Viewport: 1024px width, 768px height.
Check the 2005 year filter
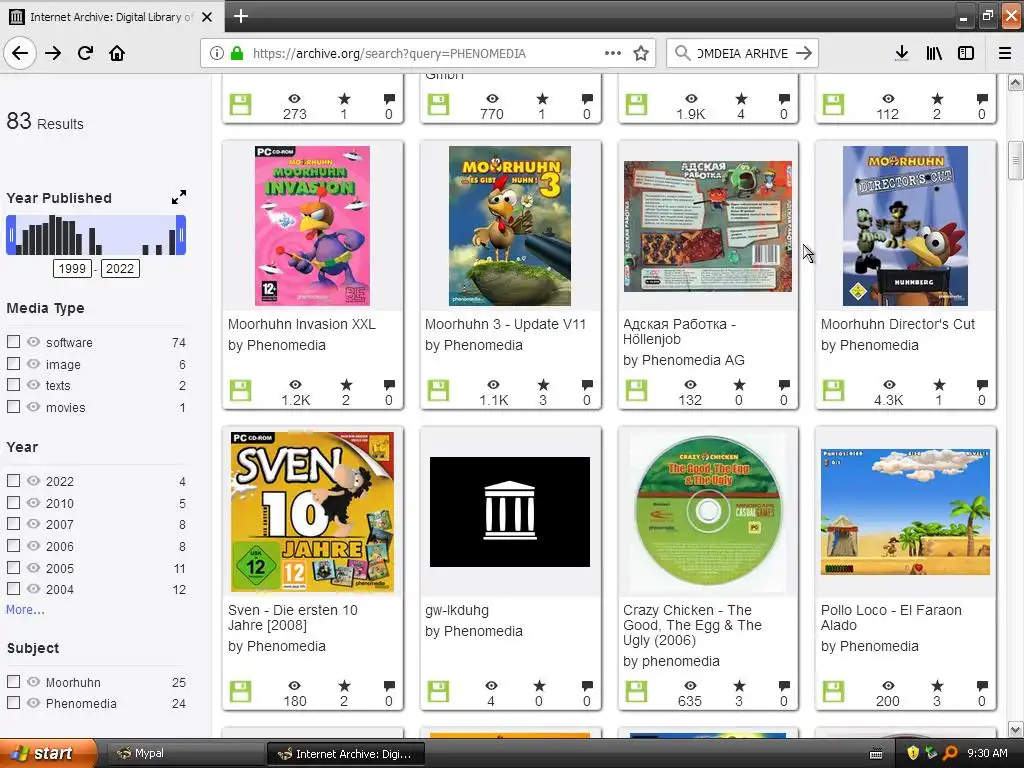(x=13, y=567)
